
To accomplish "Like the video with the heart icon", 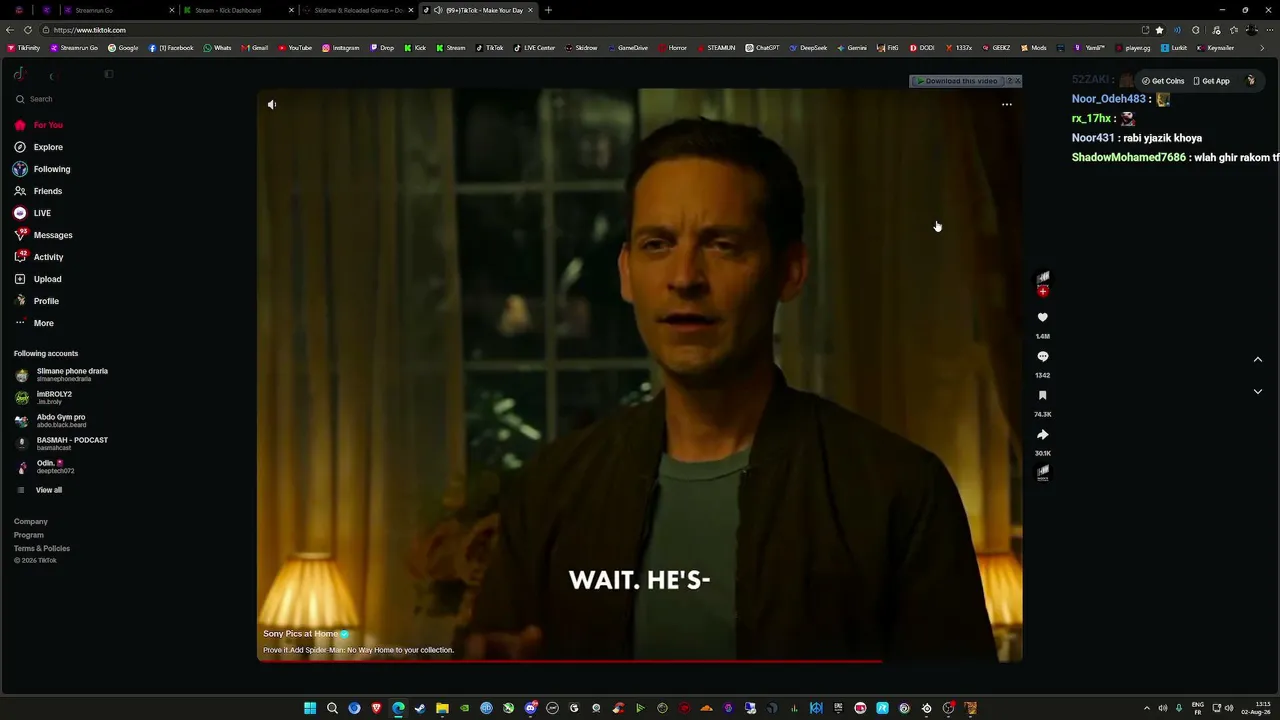I will [1042, 317].
